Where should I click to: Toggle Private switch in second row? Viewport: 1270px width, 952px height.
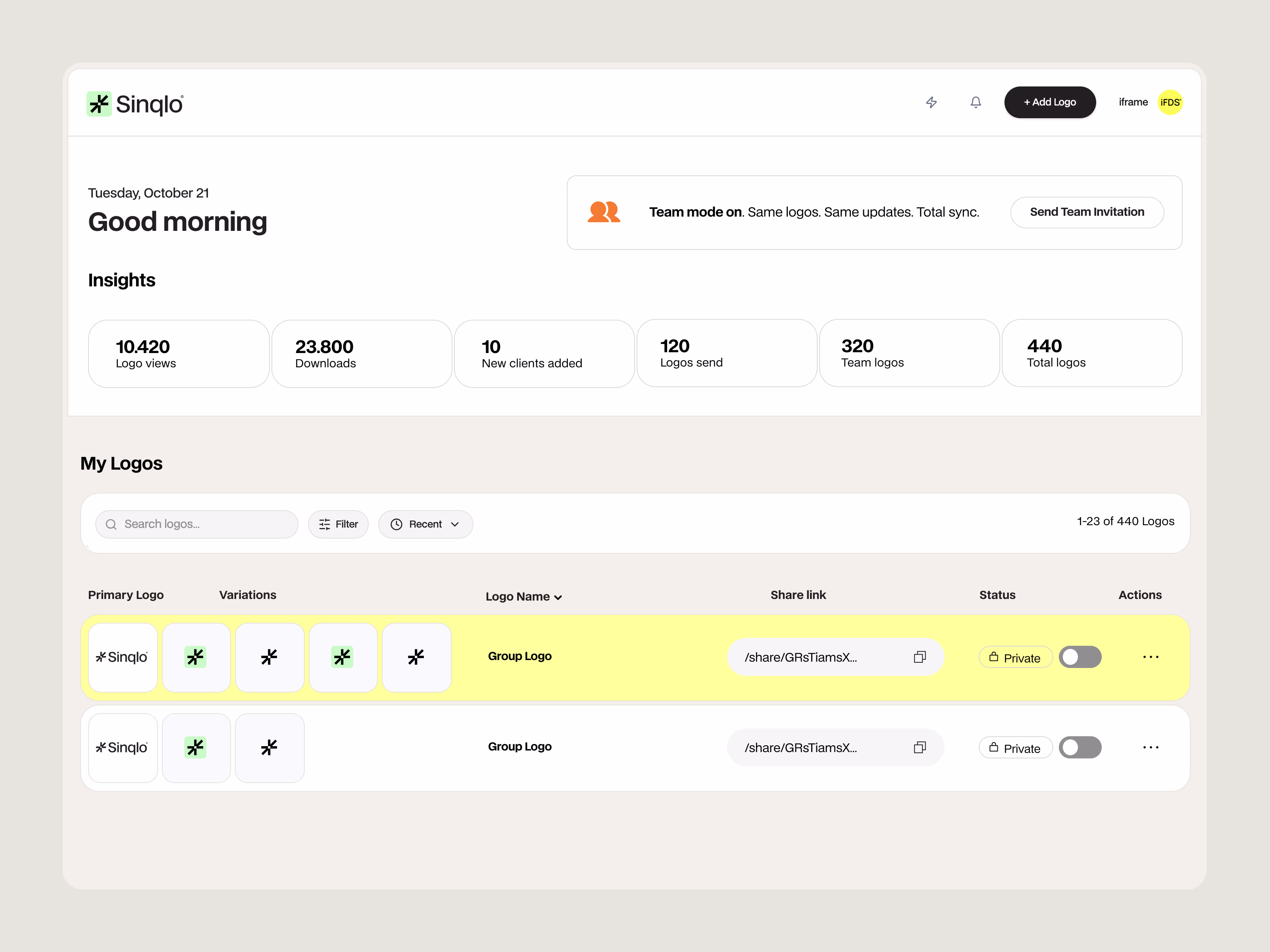[x=1079, y=747]
